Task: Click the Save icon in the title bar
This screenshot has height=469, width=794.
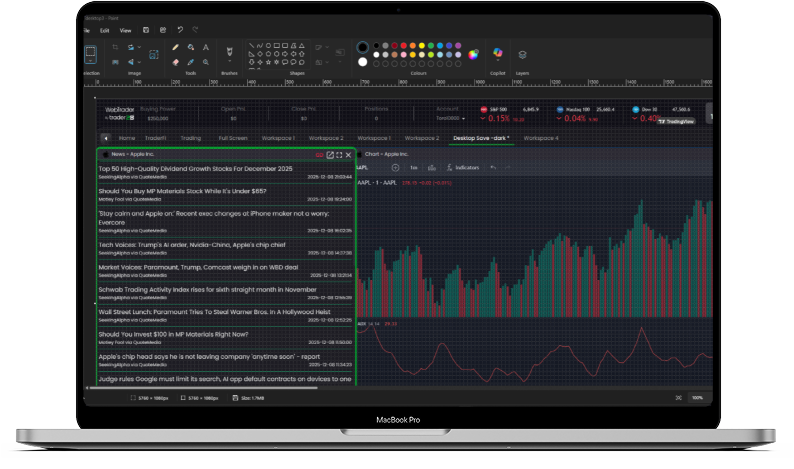Action: pos(147,30)
